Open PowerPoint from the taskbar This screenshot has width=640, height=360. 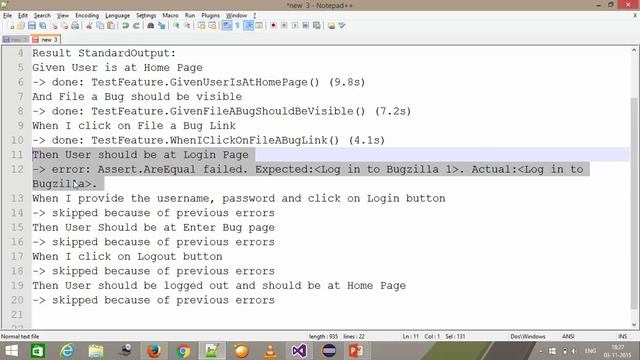point(356,351)
